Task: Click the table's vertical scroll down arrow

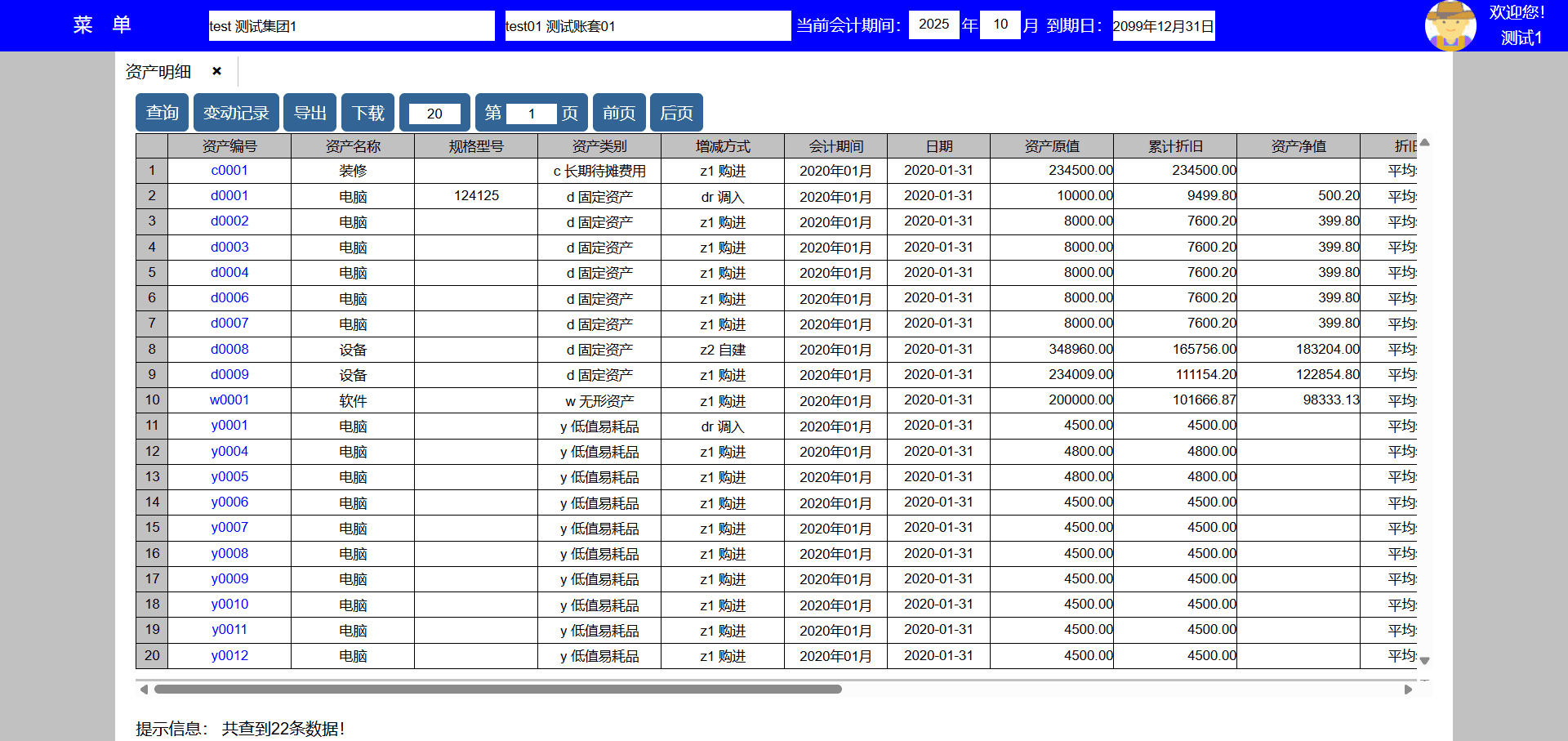Action: [x=1424, y=660]
